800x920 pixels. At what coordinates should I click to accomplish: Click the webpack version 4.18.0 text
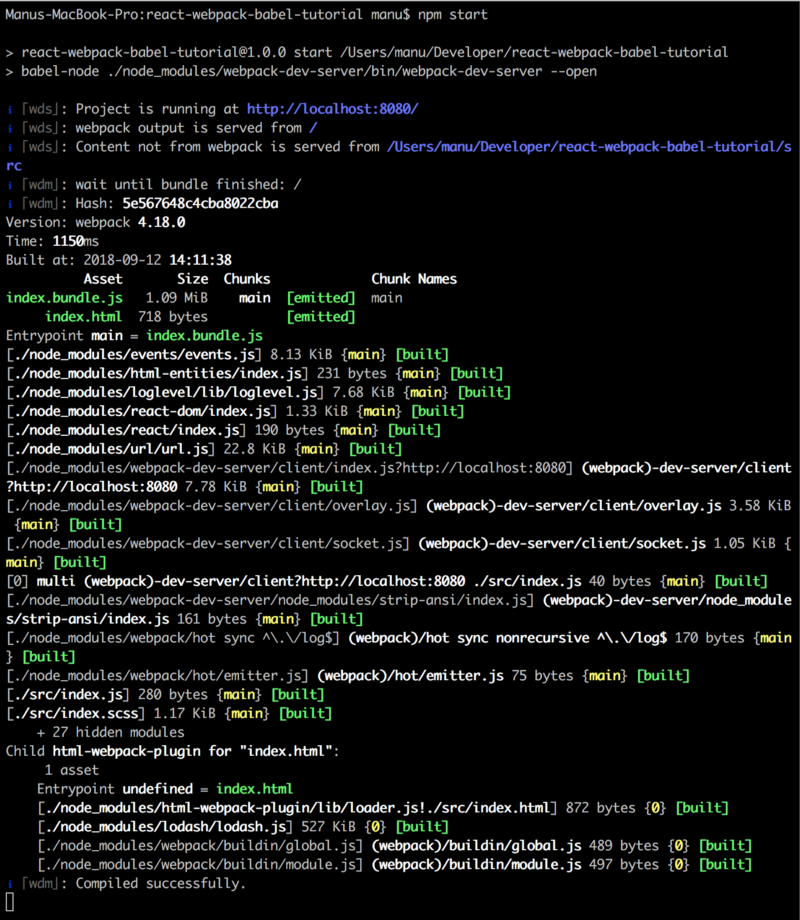[161, 222]
